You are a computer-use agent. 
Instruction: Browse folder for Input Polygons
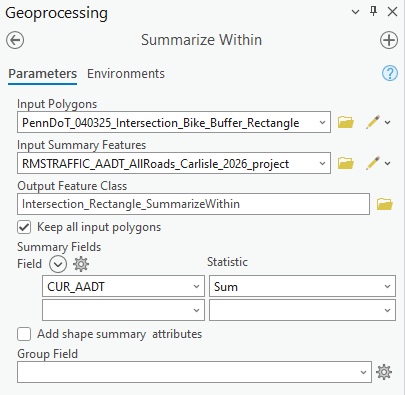pyautogui.click(x=346, y=122)
